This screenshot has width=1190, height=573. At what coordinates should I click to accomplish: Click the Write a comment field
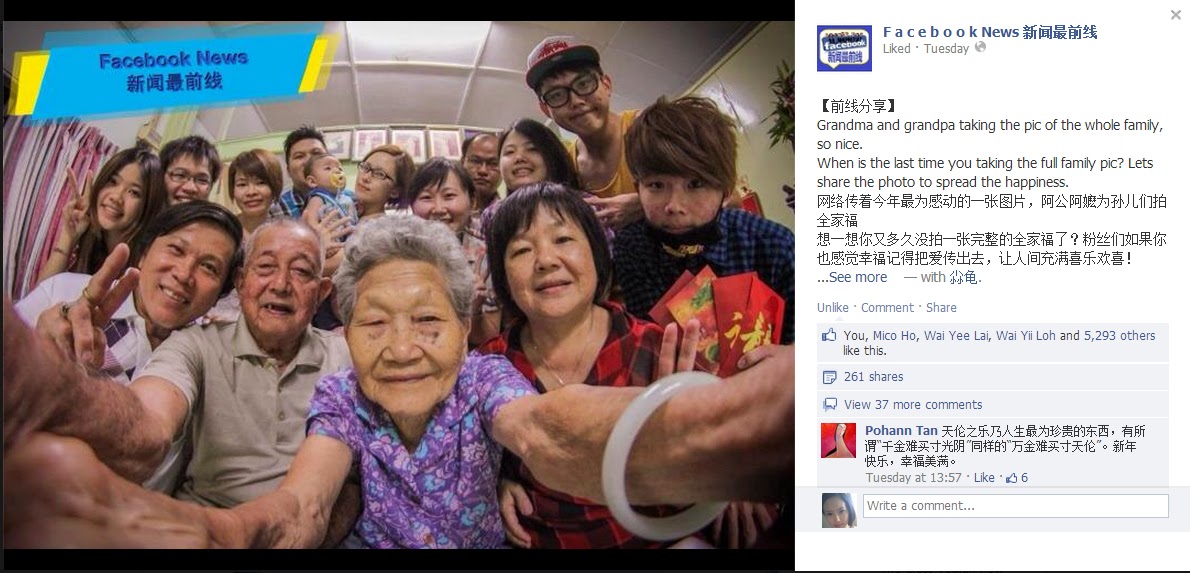(x=1015, y=505)
